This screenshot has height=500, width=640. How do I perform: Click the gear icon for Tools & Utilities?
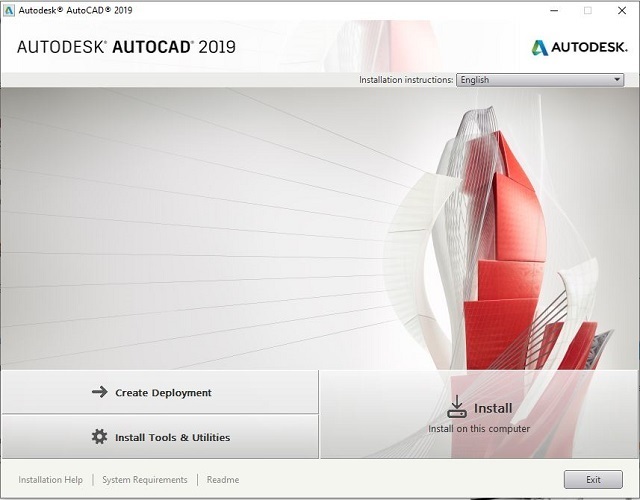coord(99,437)
